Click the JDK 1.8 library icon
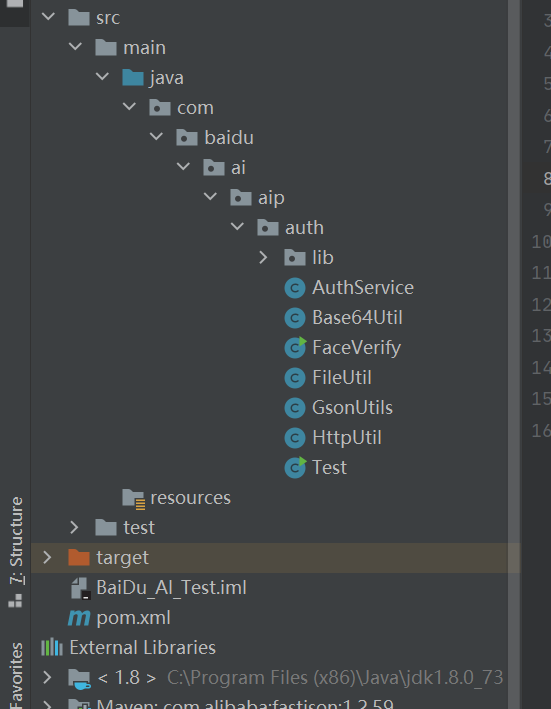The image size is (551, 709). click(80, 679)
